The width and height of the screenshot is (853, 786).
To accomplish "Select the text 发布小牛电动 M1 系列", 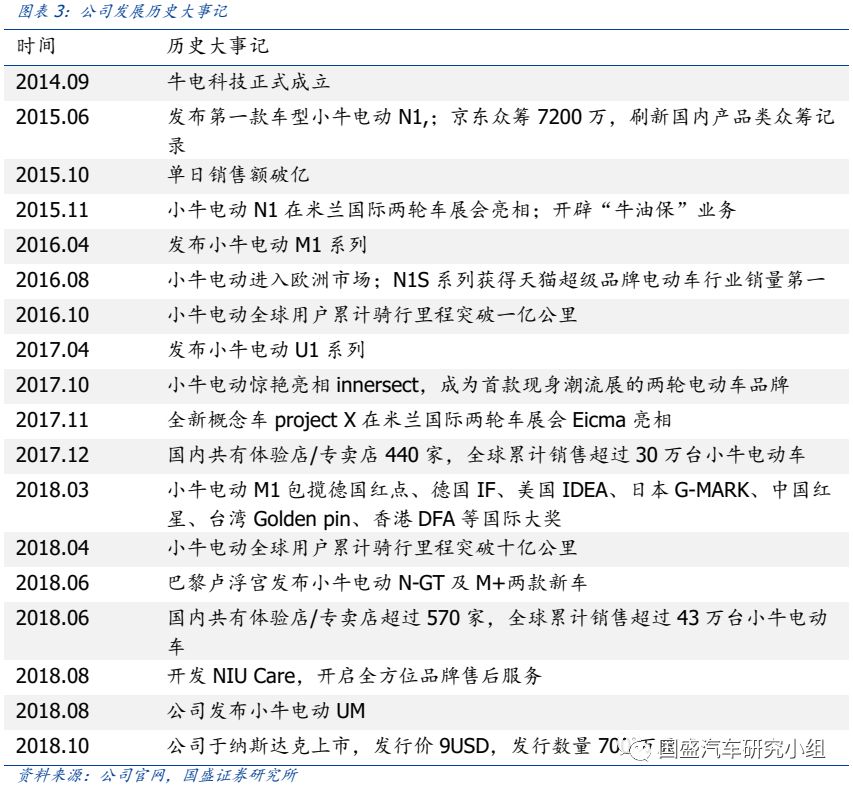I will pyautogui.click(x=267, y=245).
